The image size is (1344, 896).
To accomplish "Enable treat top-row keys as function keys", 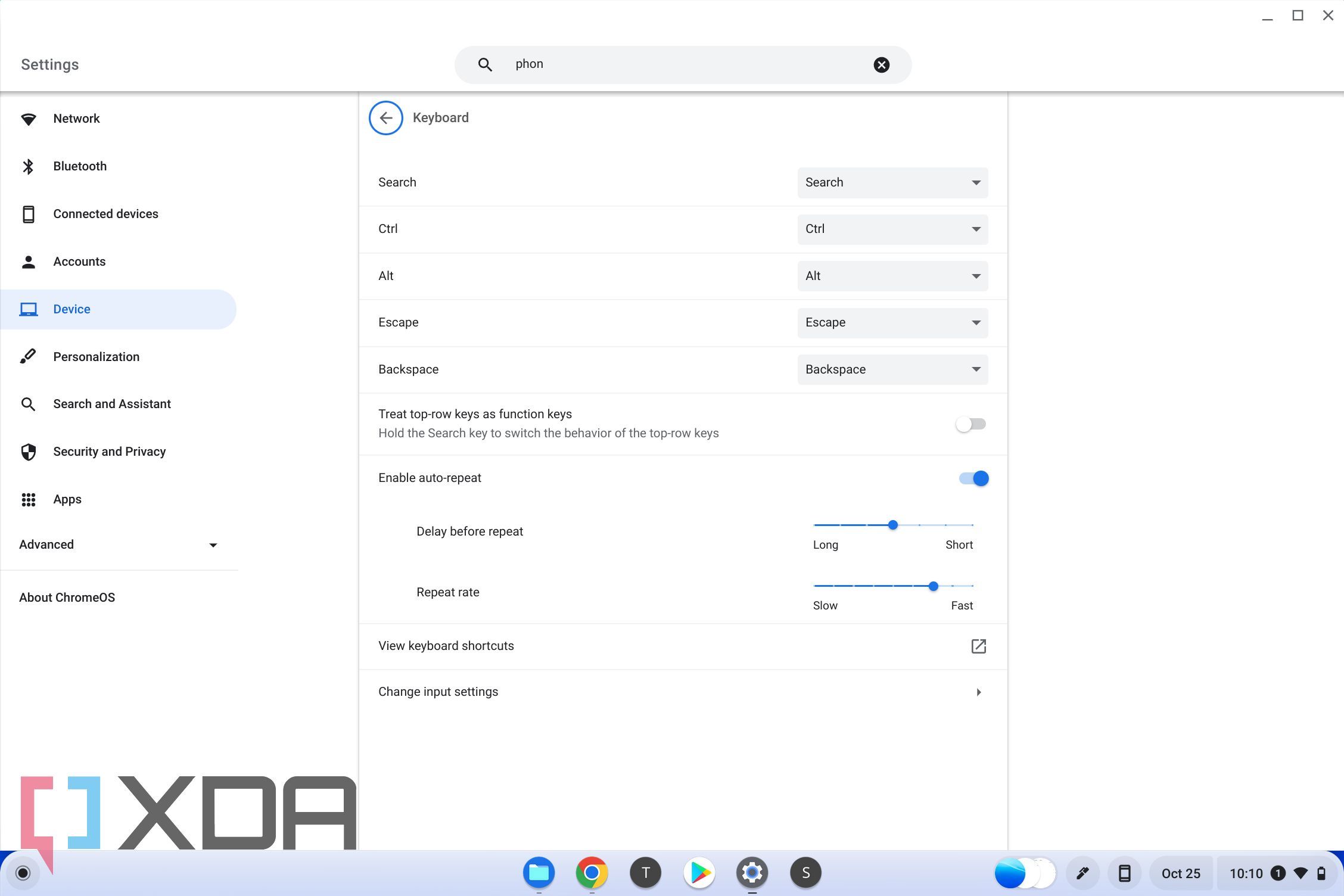I will coord(971,424).
